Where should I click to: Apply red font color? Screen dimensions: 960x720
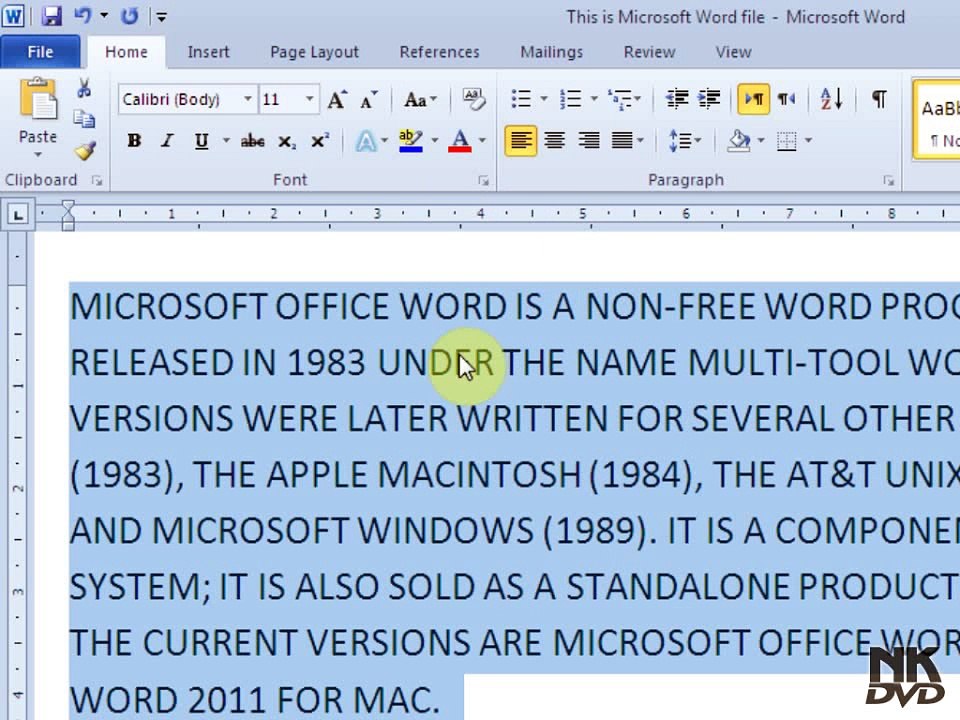click(460, 141)
